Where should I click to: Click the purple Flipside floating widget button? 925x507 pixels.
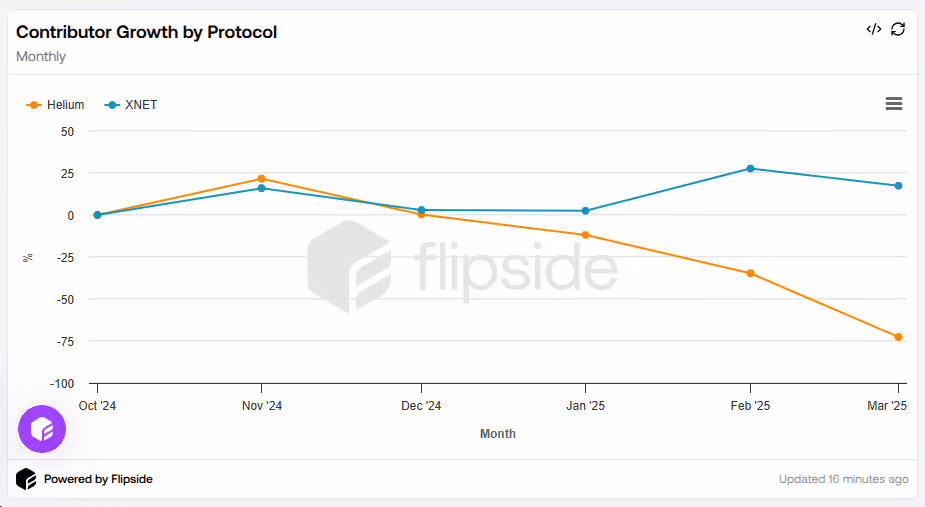(x=42, y=429)
